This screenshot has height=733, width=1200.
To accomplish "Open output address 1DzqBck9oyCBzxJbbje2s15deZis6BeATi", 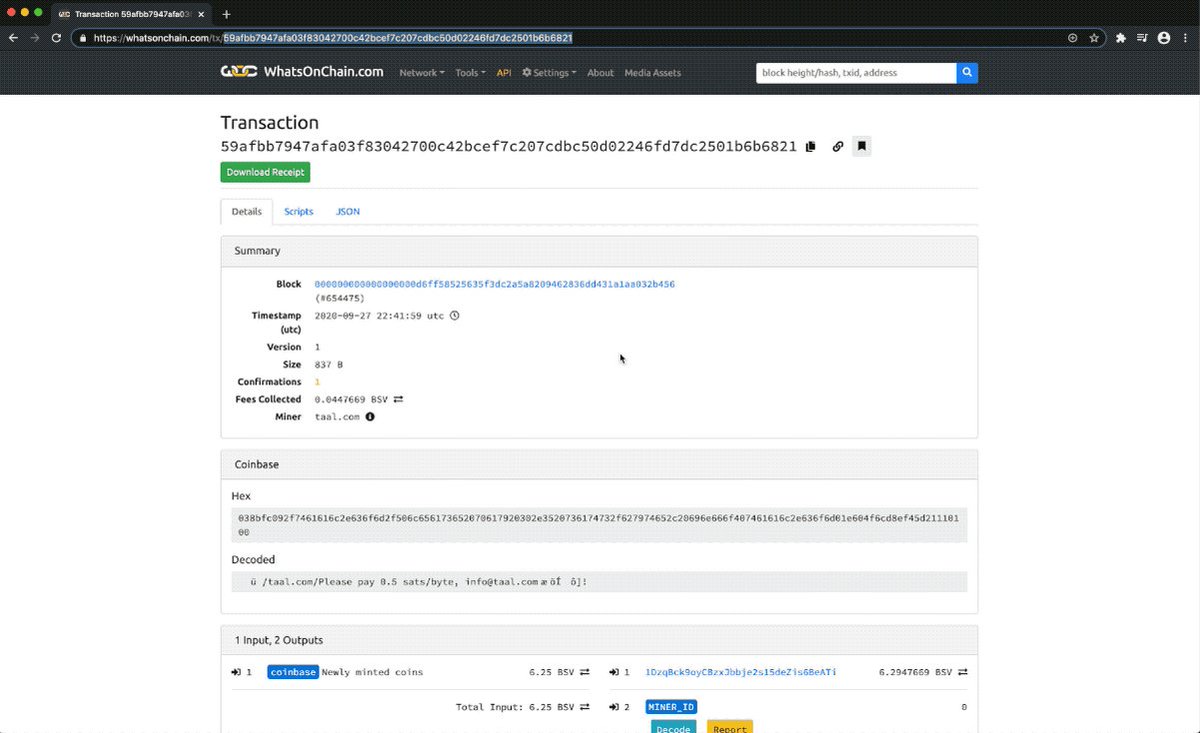I will [x=740, y=672].
